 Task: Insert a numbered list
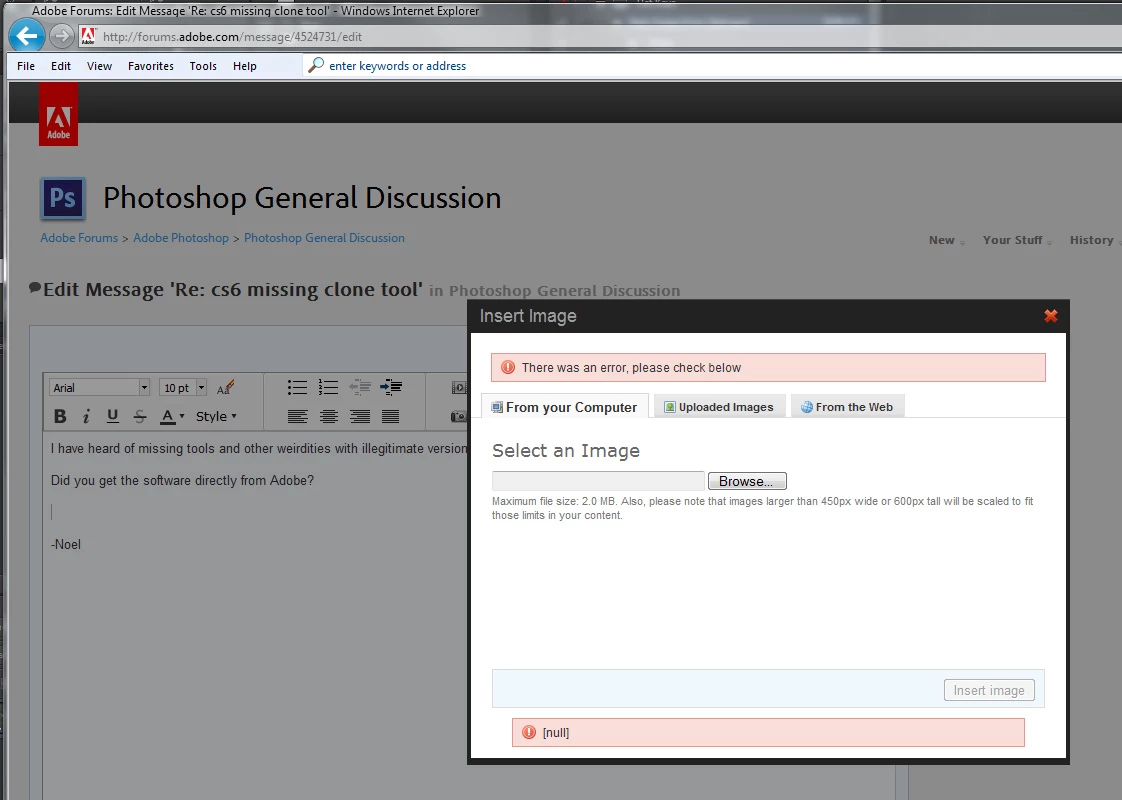tap(328, 387)
